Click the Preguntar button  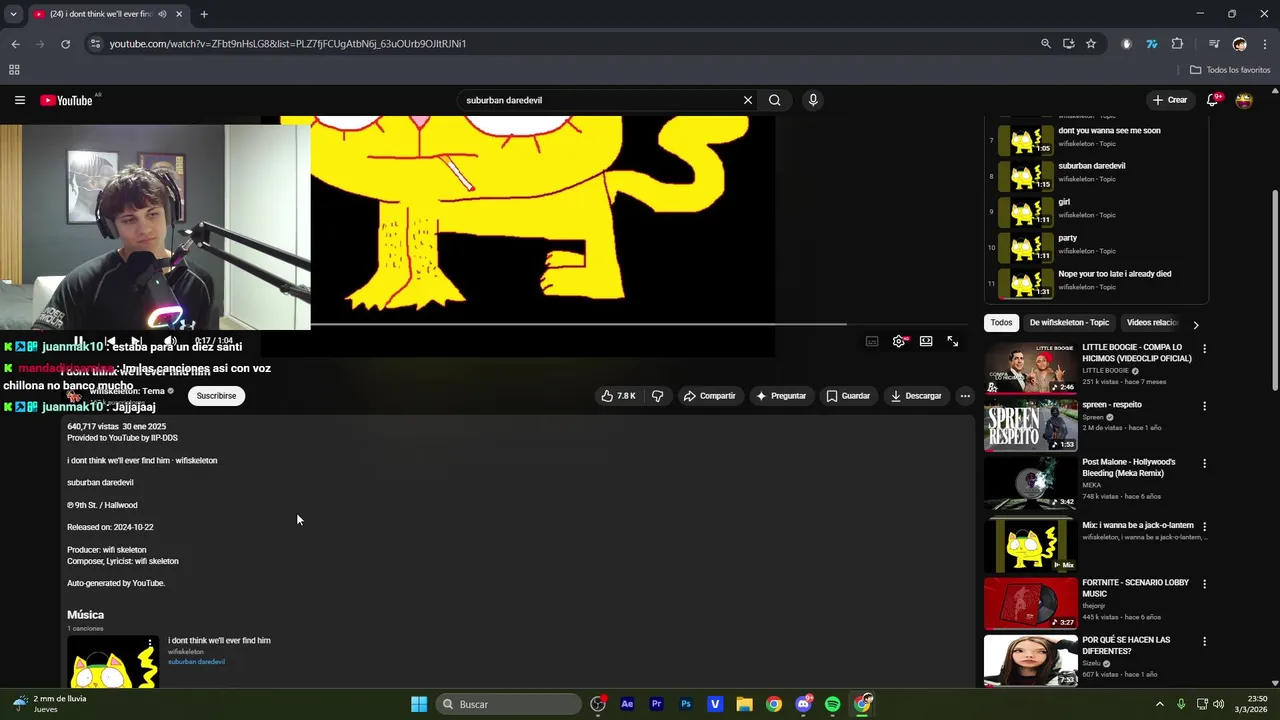tap(781, 396)
